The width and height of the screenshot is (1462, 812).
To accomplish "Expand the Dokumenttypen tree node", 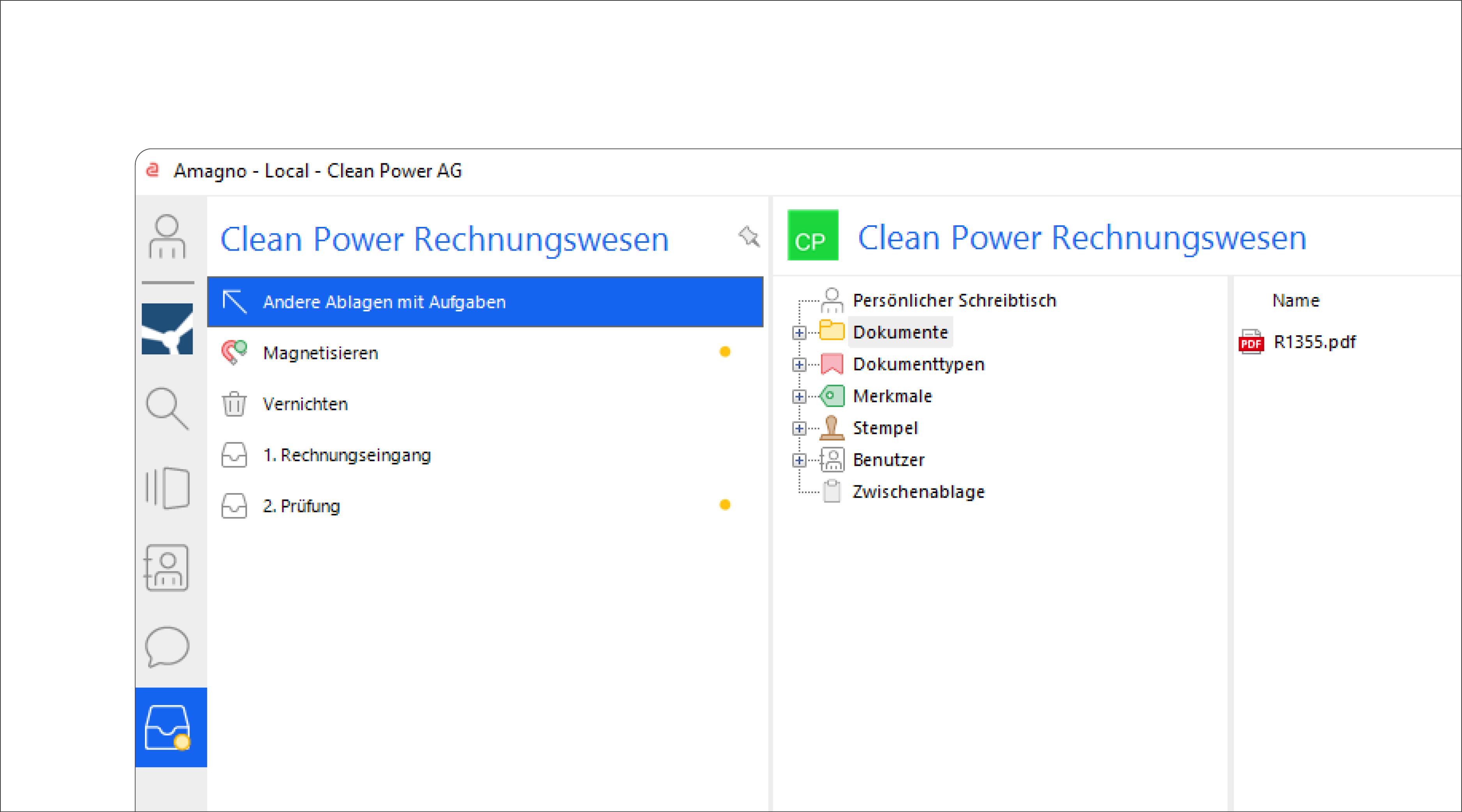I will tap(799, 364).
